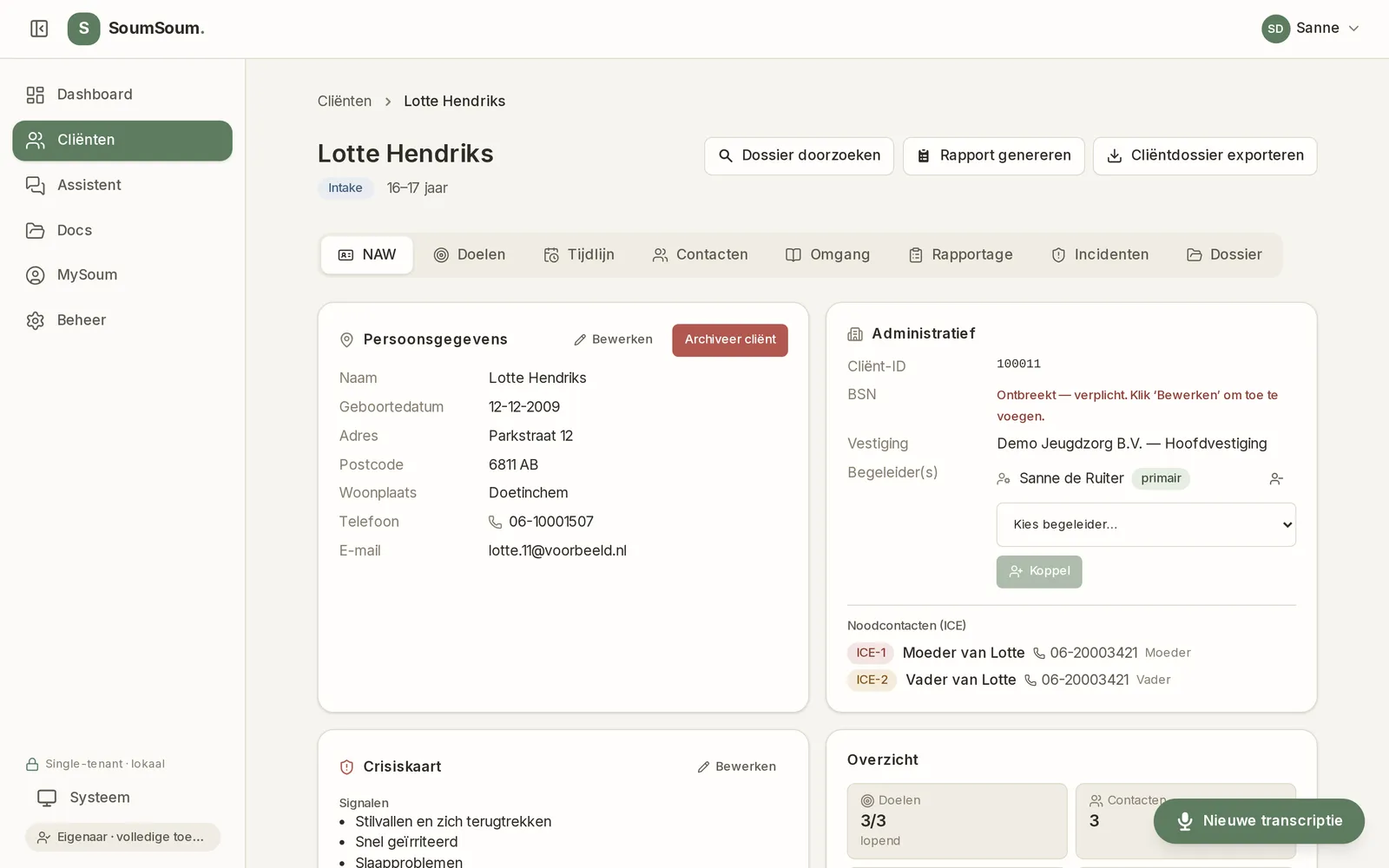Click Rapport genereren button
Image resolution: width=1389 pixels, height=868 pixels.
pos(994,156)
